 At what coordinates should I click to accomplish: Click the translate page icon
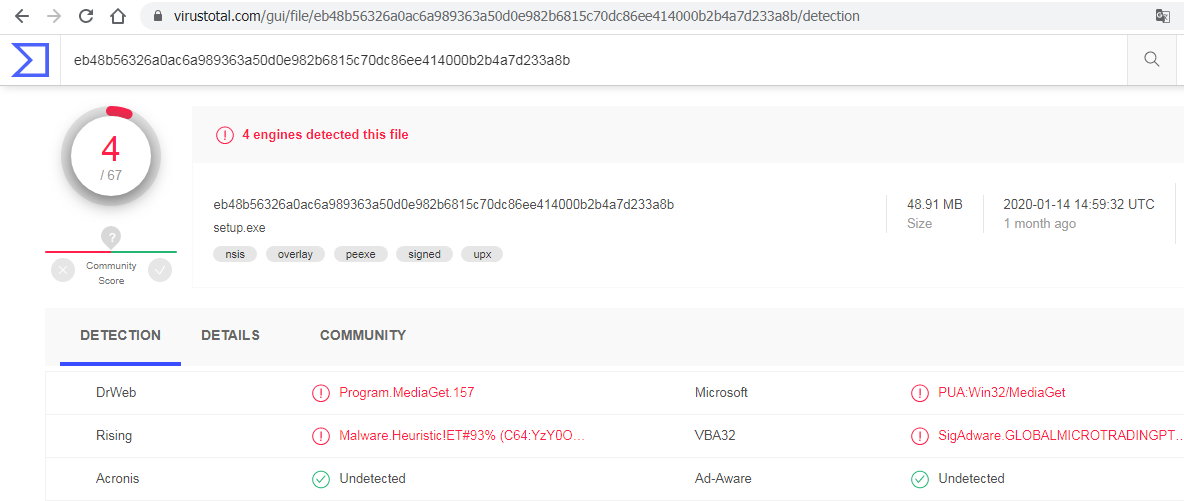(1162, 16)
